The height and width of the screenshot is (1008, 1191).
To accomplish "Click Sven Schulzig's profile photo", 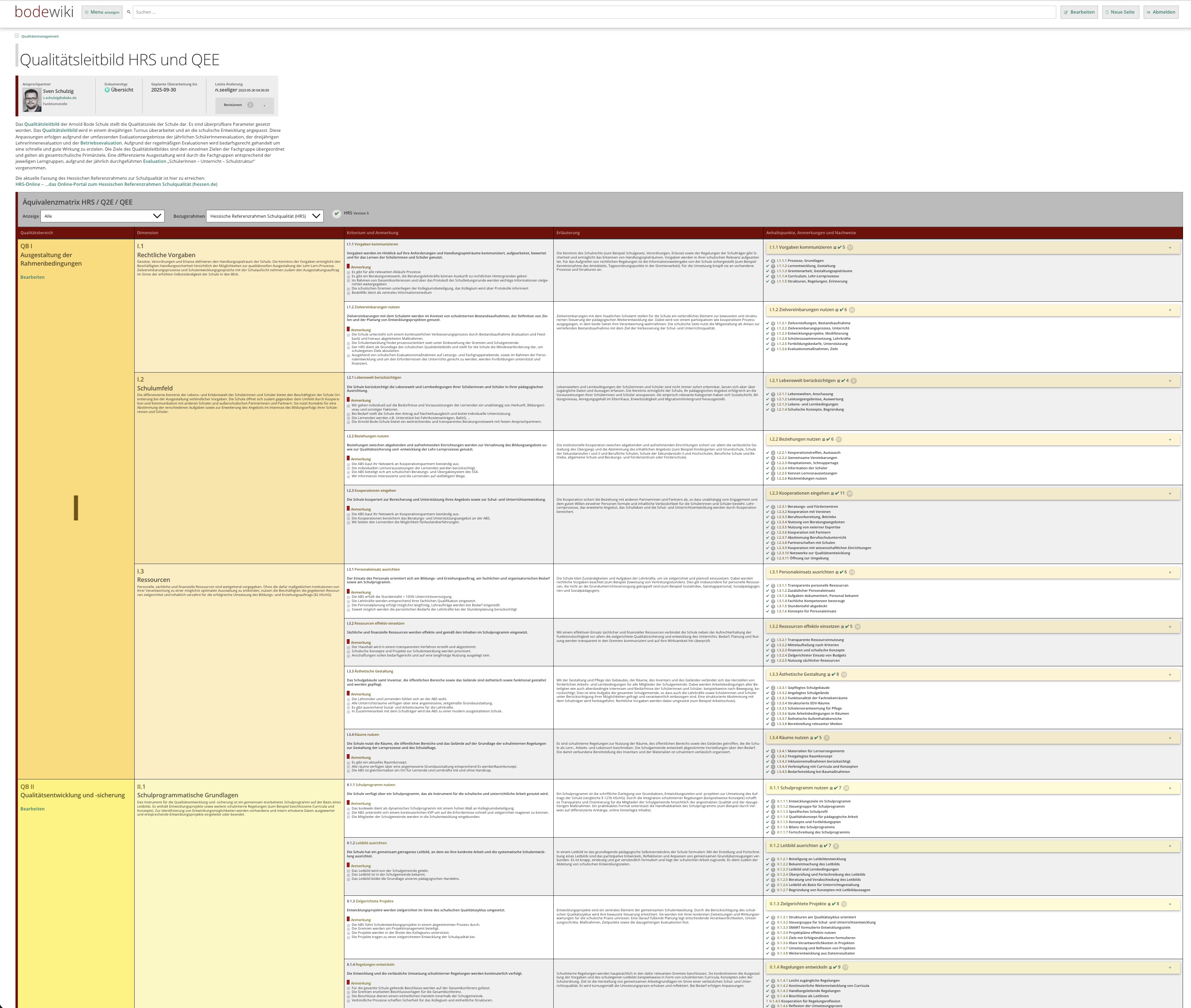I will coord(31,100).
